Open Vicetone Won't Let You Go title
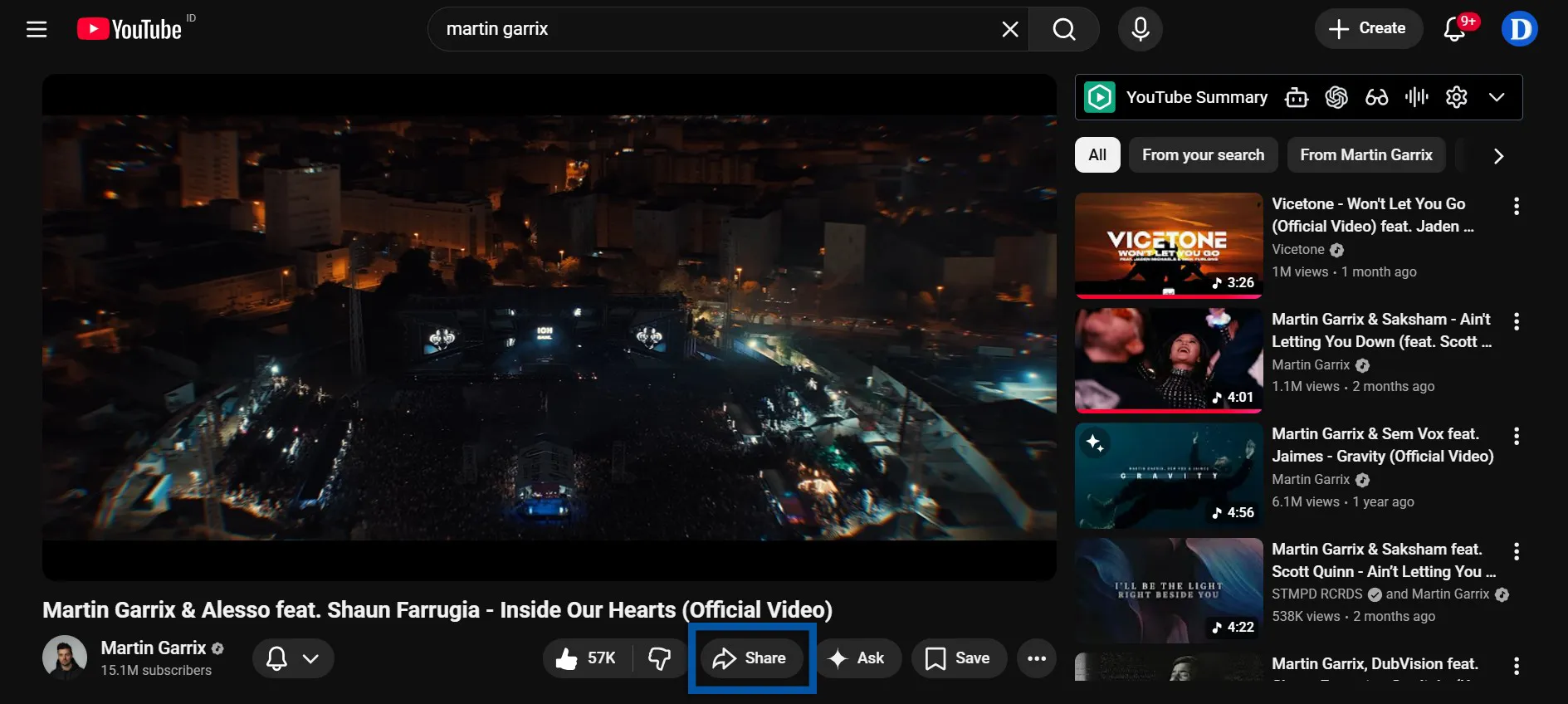The image size is (1568, 704). 1372,215
